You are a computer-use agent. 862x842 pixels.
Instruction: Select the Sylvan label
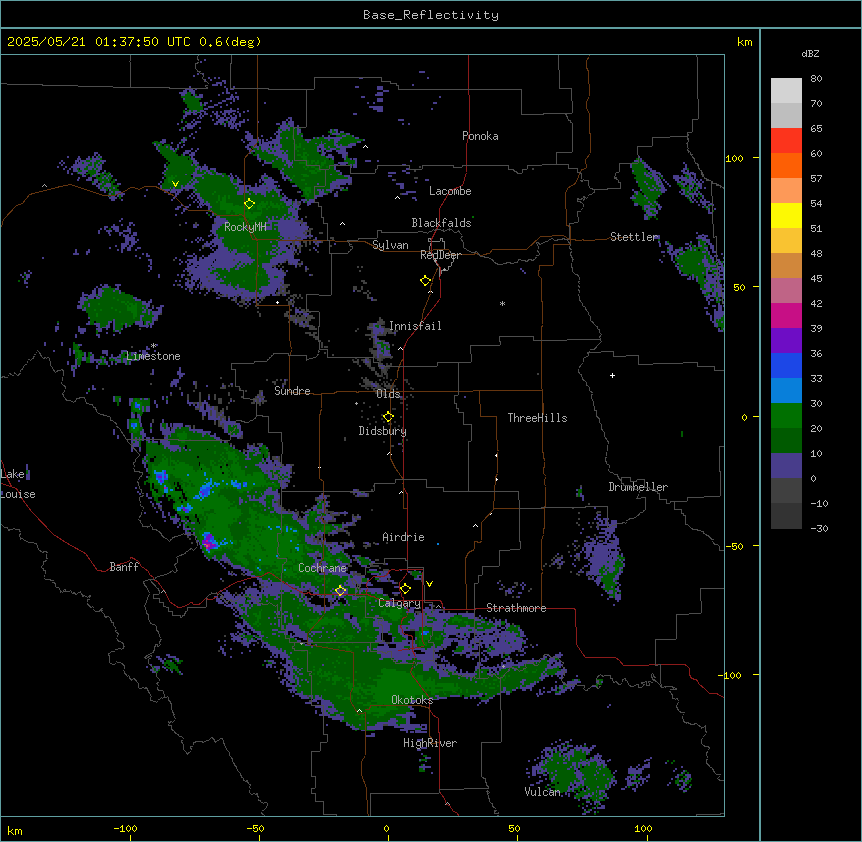(390, 245)
